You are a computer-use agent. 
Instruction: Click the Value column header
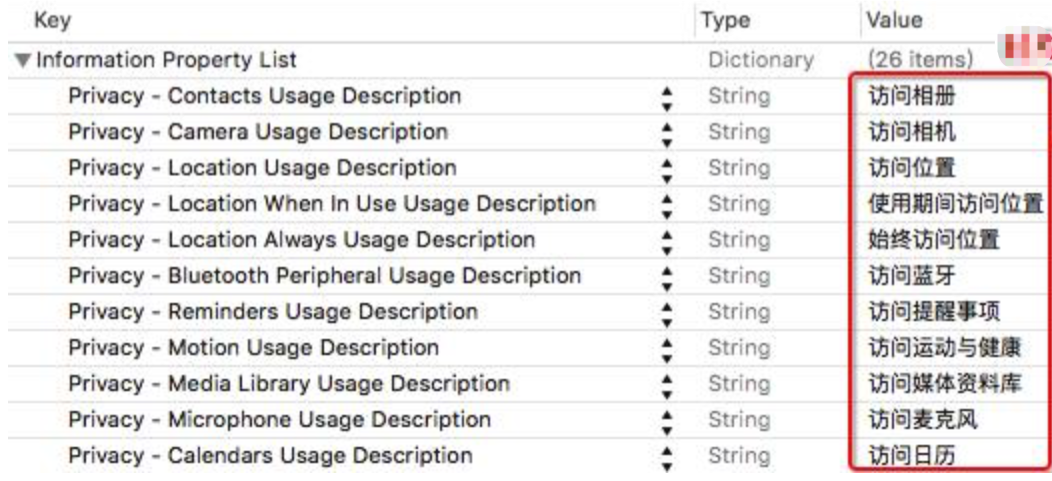(x=894, y=21)
